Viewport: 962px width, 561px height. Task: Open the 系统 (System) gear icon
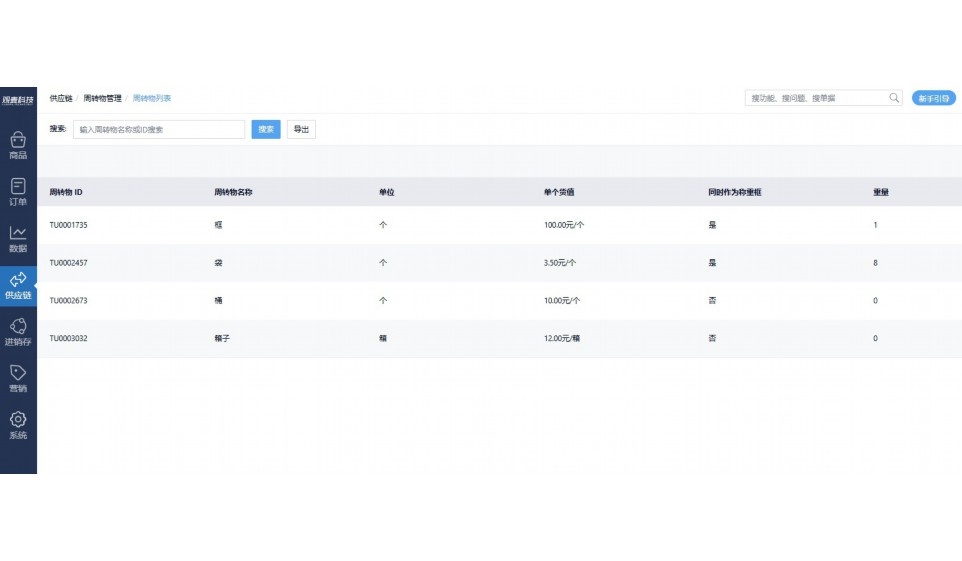(18, 420)
